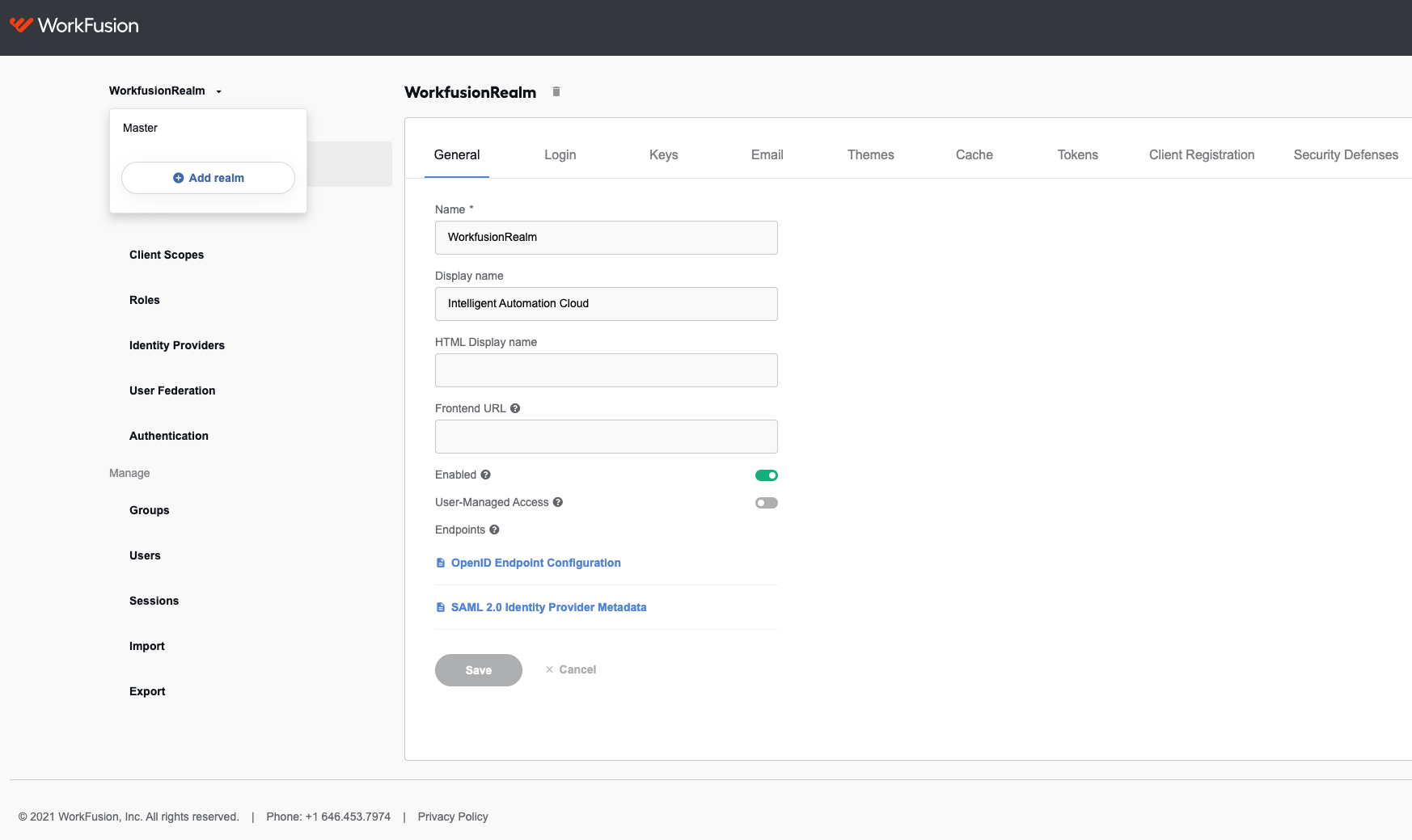
Task: Open the Authentication section
Action: [169, 436]
